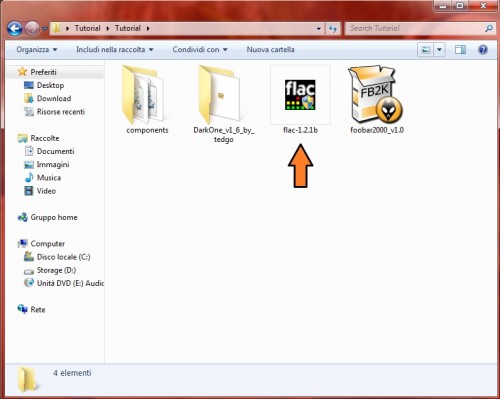The image size is (500, 399).
Task: Click the second Tutorial breadcrumb segment
Action: pyautogui.click(x=128, y=28)
